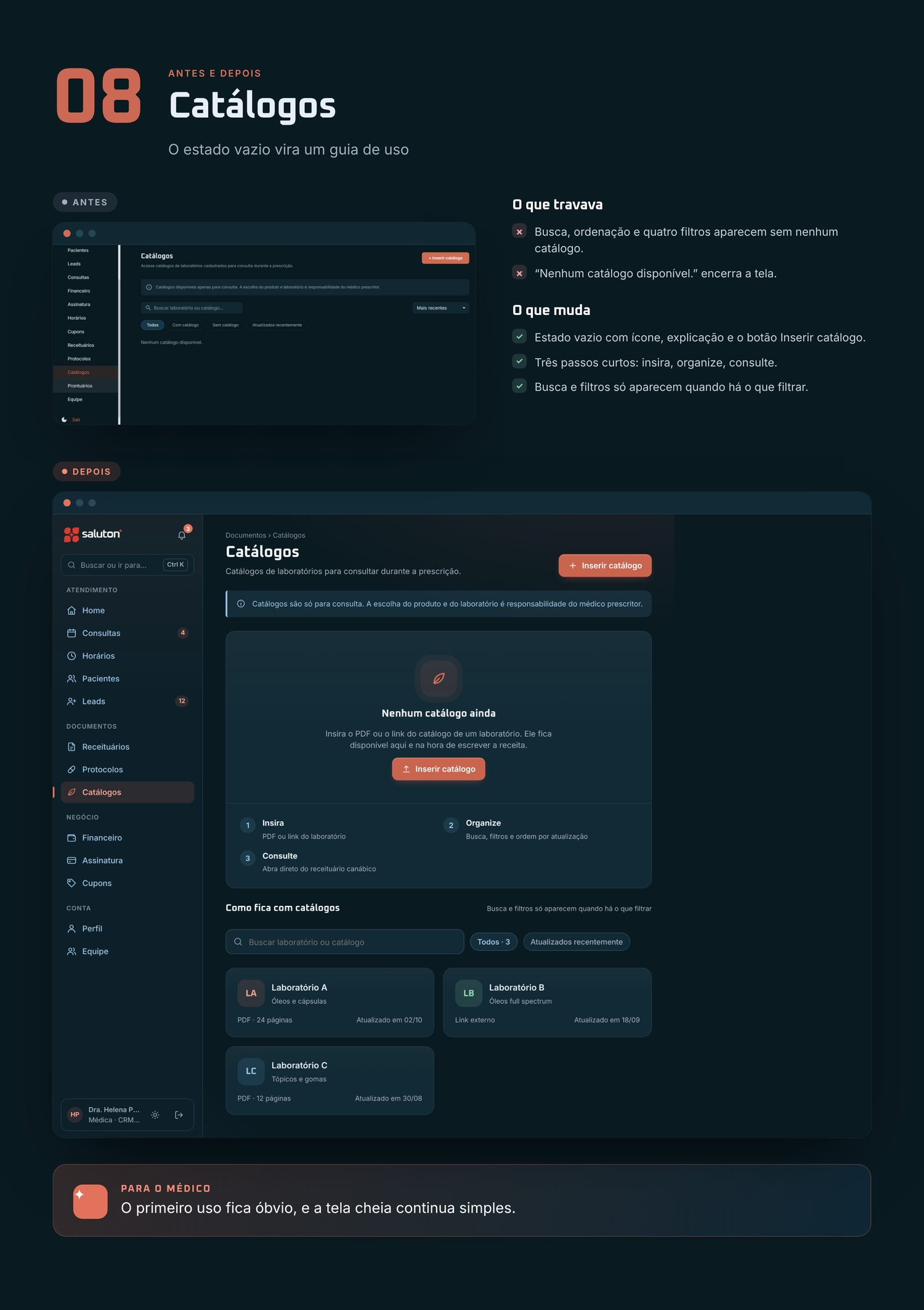Screen dimensions: 924x1310
Task: Select 'Todos' filter in Antes window
Action: click(x=153, y=325)
